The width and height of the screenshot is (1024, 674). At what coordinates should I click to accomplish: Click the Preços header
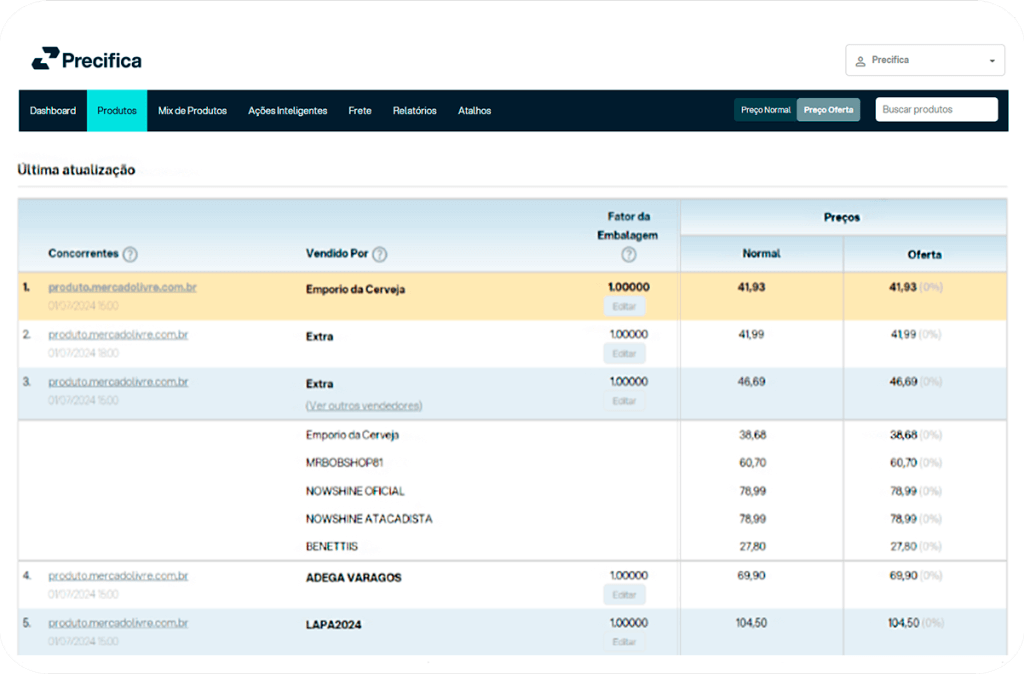tap(842, 217)
